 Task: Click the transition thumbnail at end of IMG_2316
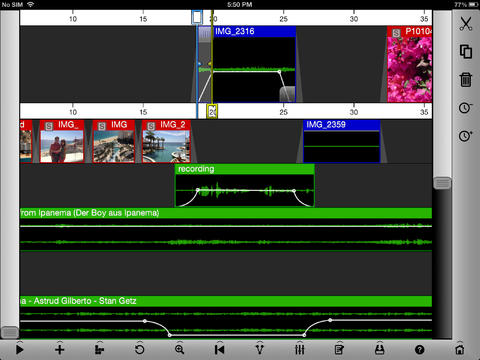click(287, 94)
